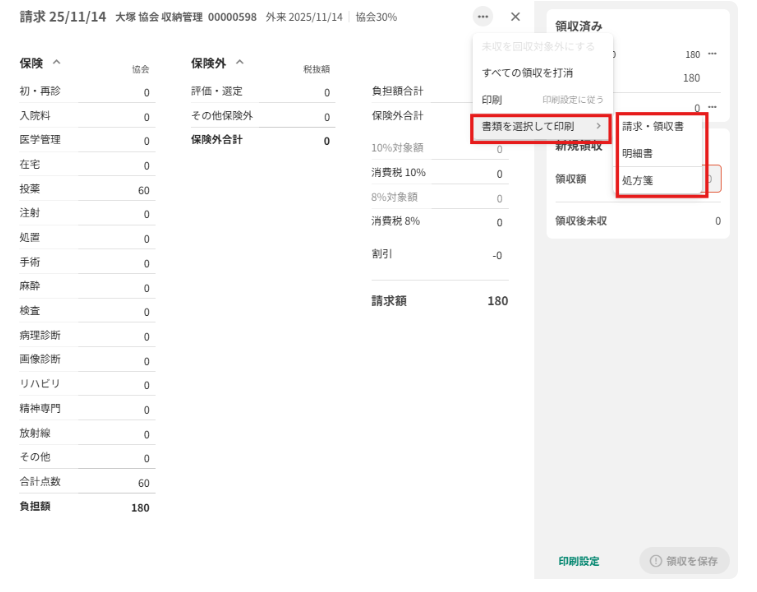Click the 領収を保存 button

click(684, 561)
